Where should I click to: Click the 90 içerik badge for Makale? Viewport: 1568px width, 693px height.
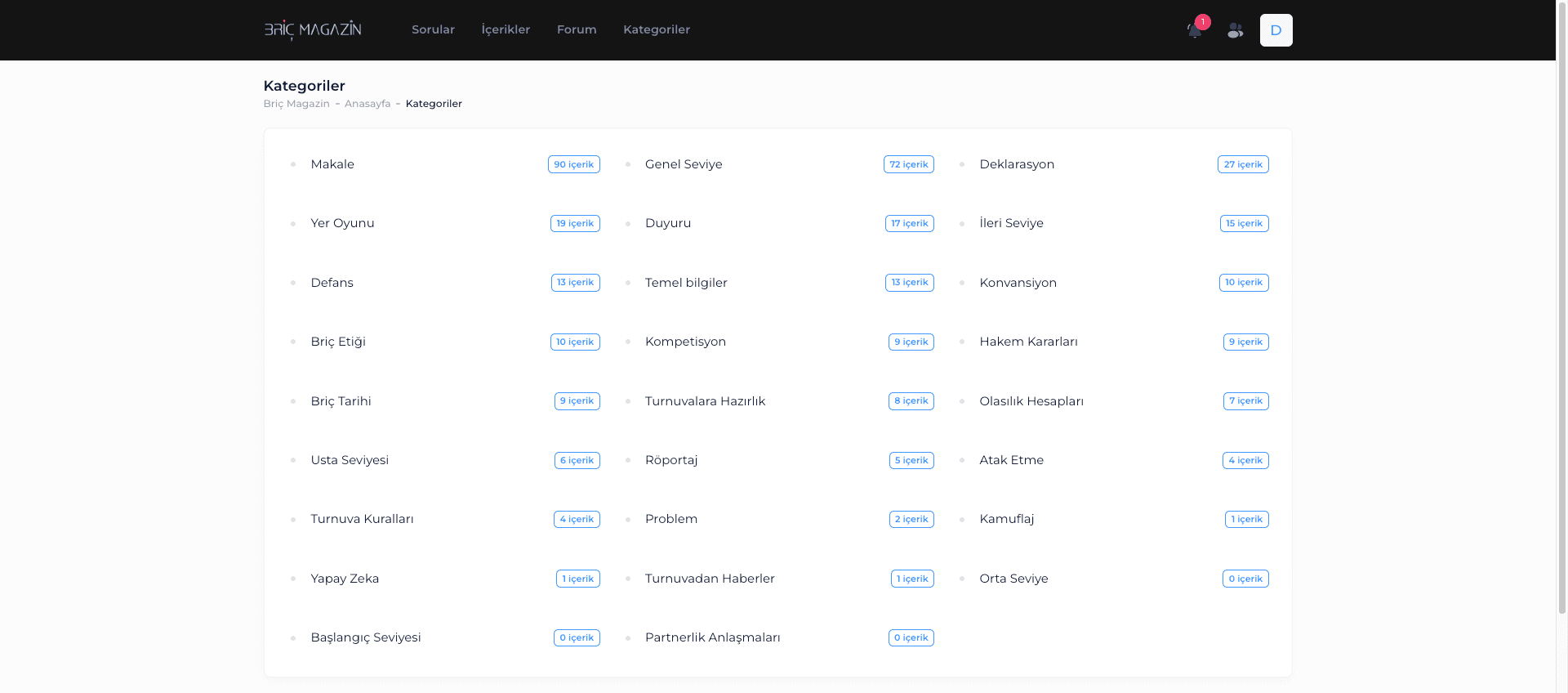(x=574, y=164)
